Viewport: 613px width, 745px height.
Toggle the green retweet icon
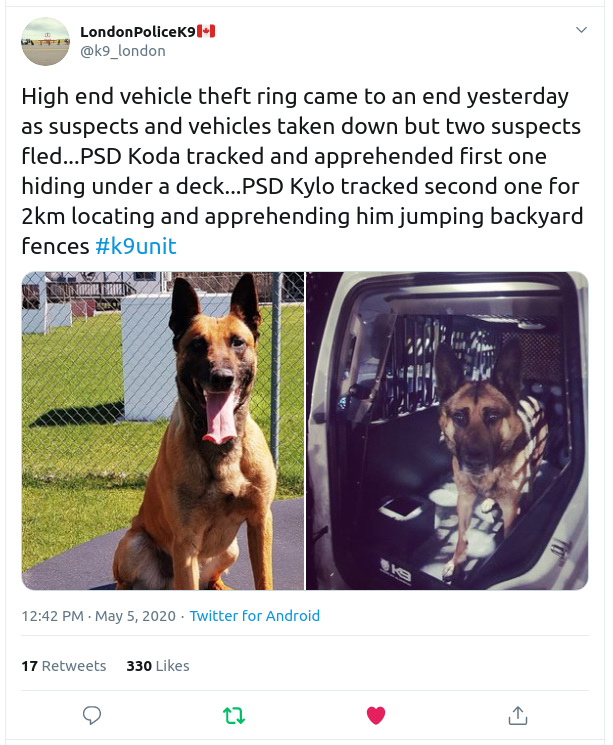234,715
